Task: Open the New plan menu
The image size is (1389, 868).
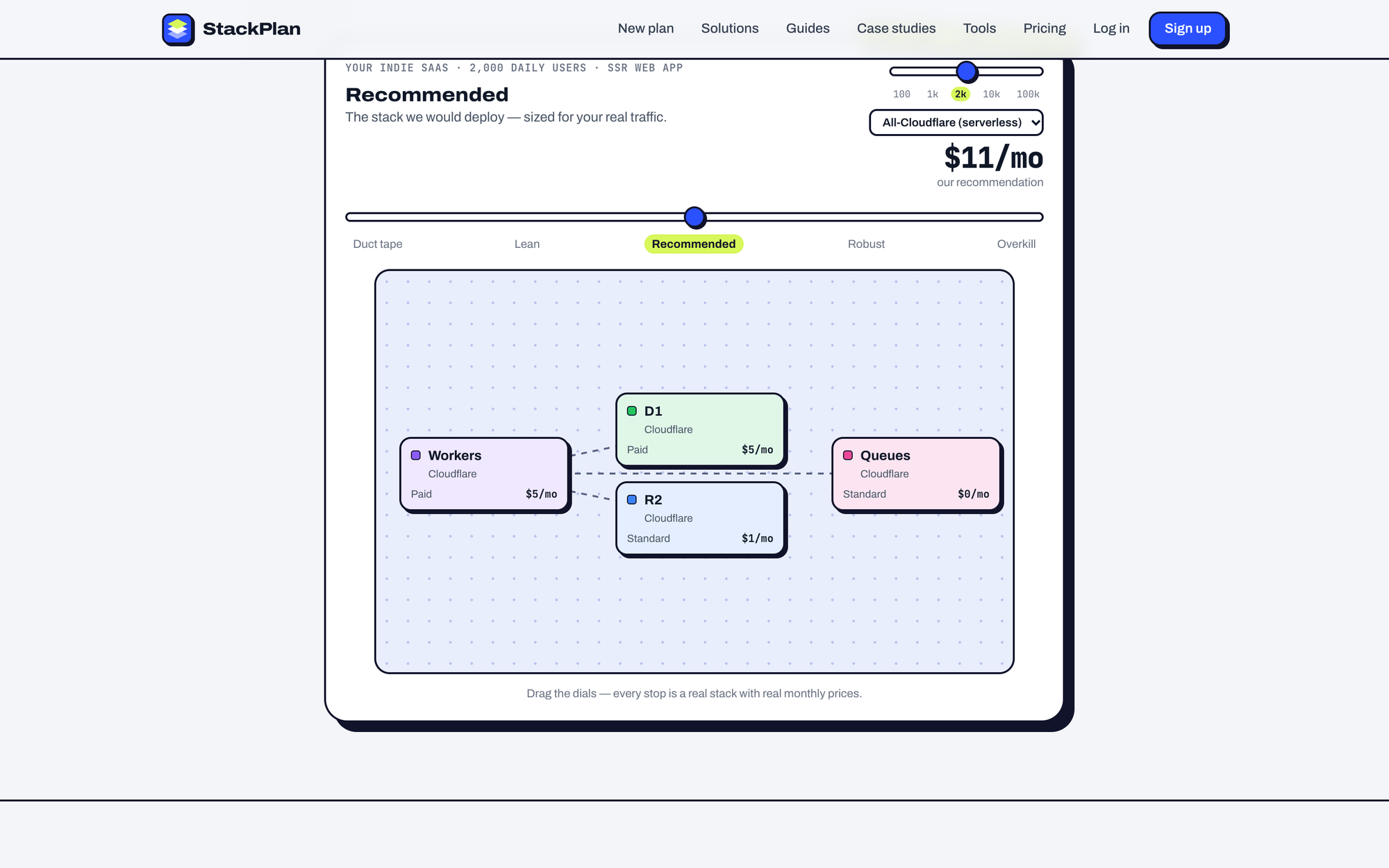Action: [x=646, y=28]
